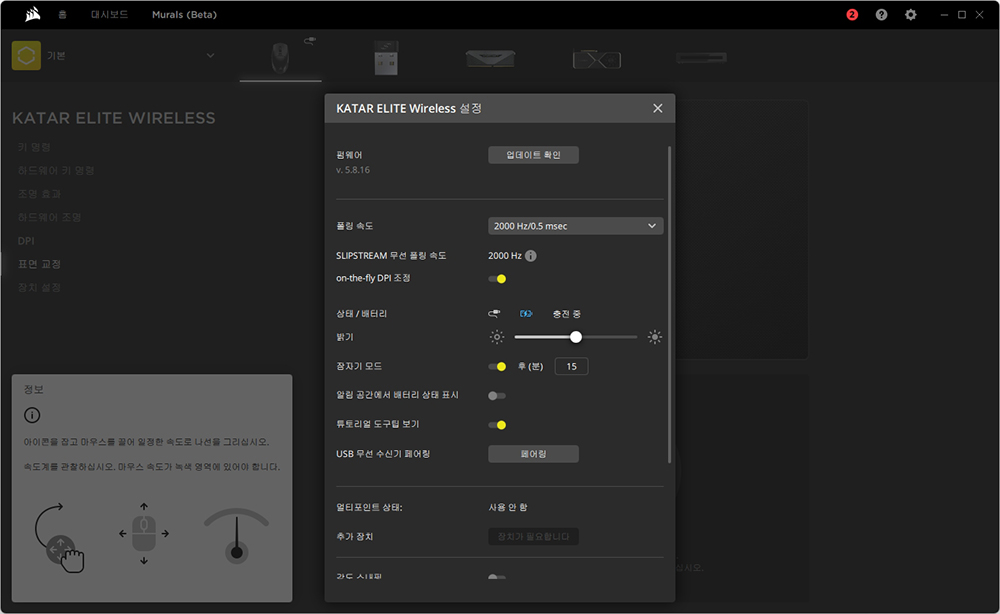Open the help question mark icon

click(881, 15)
